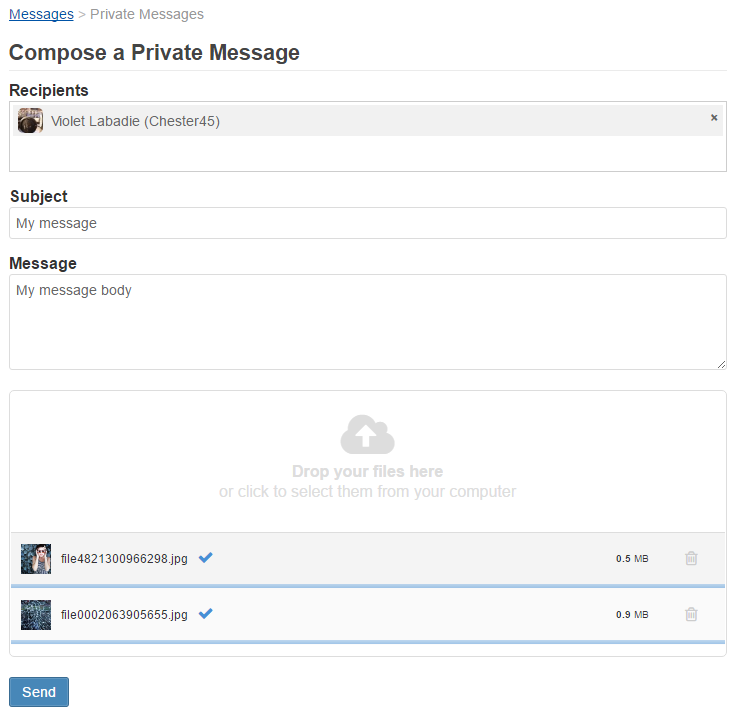Open the file0002063905655.jpg thumbnail
This screenshot has height=716, width=738.
(x=36, y=615)
